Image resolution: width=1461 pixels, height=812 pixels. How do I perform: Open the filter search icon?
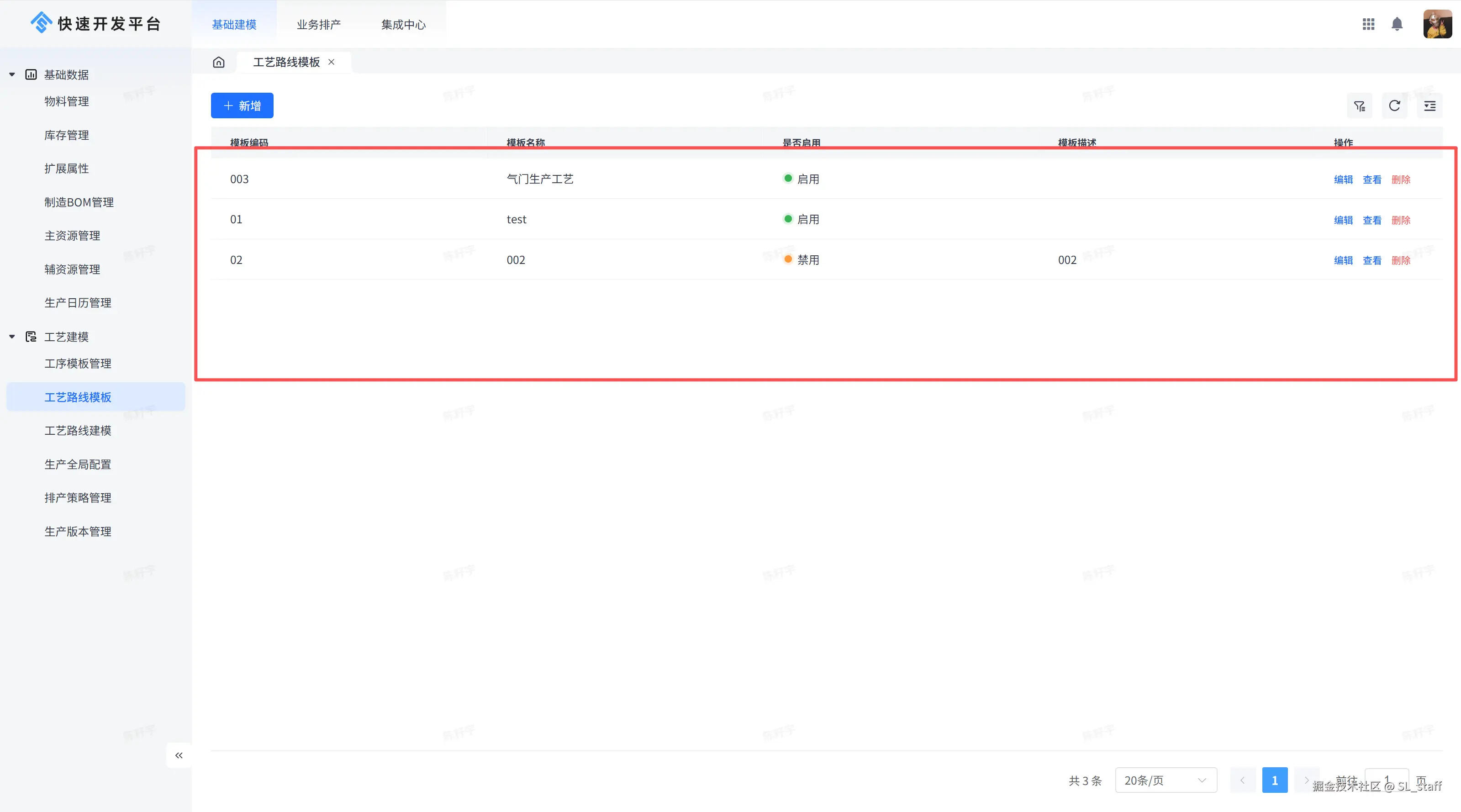[x=1360, y=105]
